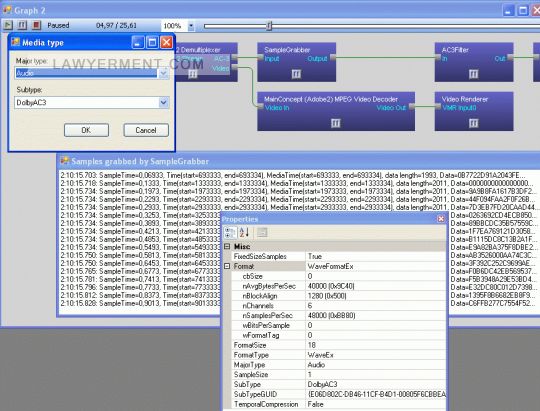Click the Graph 2 window icon
The width and height of the screenshot is (540, 411).
click(x=7, y=10)
